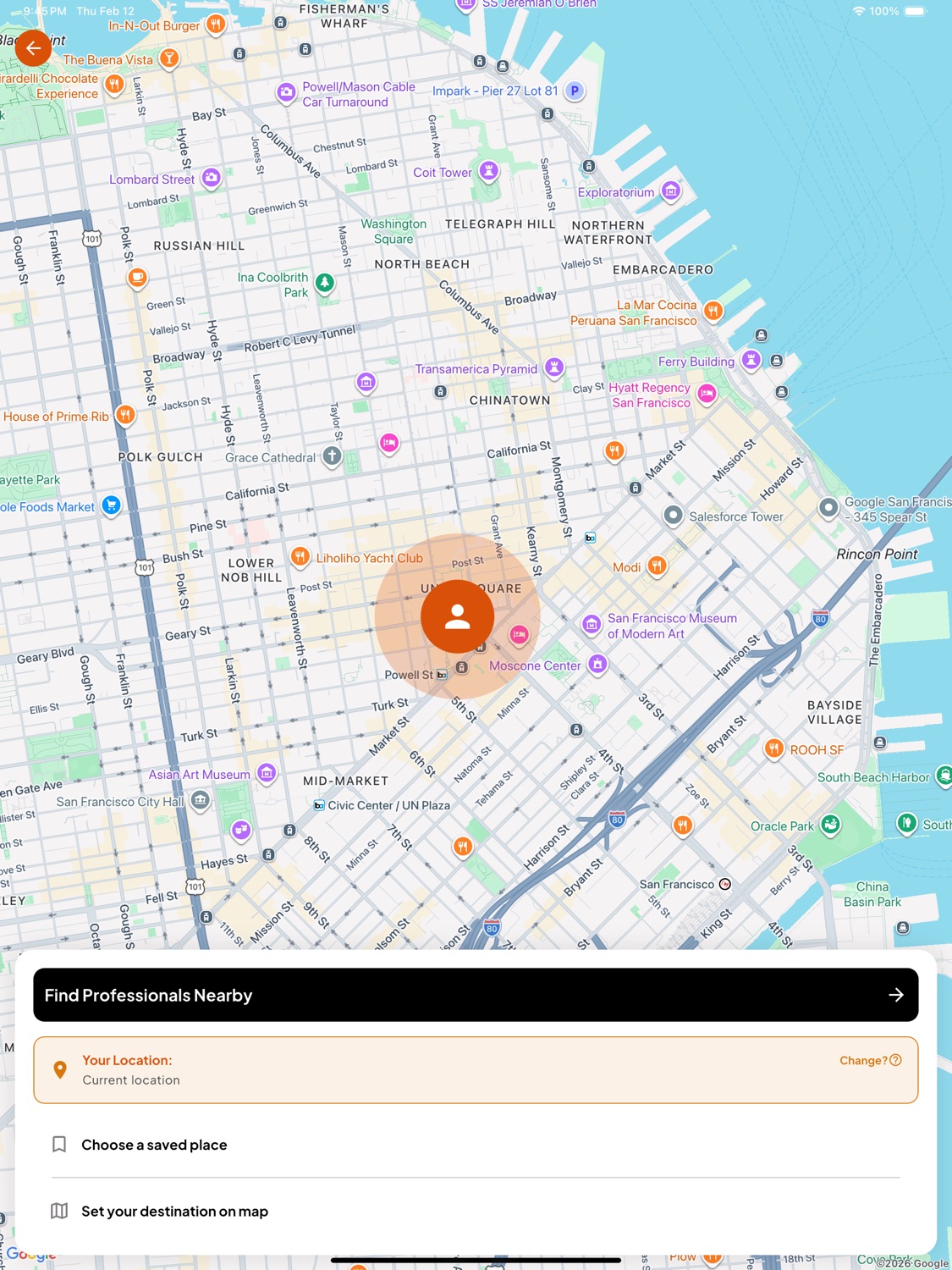Tap the TELEGRAPH HILL label
Viewport: 952px width, 1270px height.
click(x=500, y=224)
